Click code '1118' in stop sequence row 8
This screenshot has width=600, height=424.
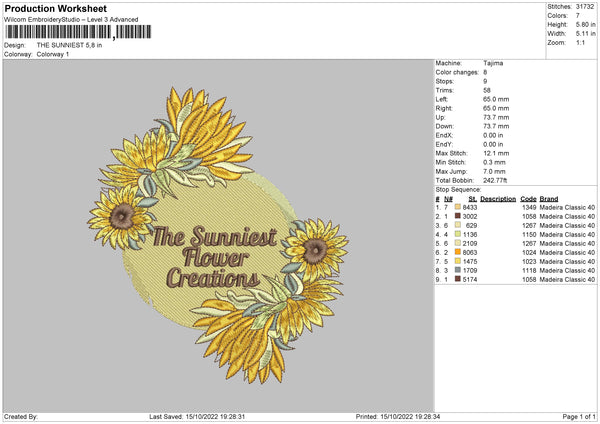(529, 271)
